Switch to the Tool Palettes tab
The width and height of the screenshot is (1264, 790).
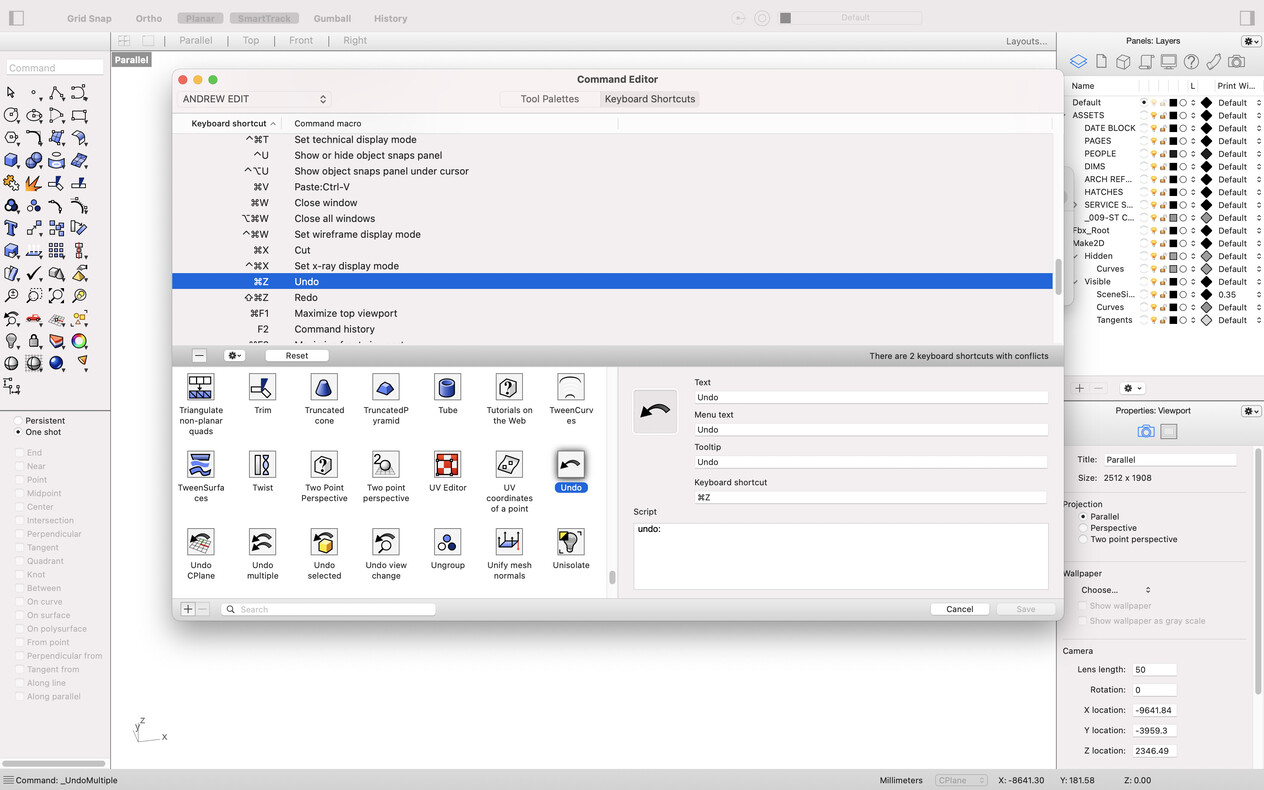click(549, 99)
